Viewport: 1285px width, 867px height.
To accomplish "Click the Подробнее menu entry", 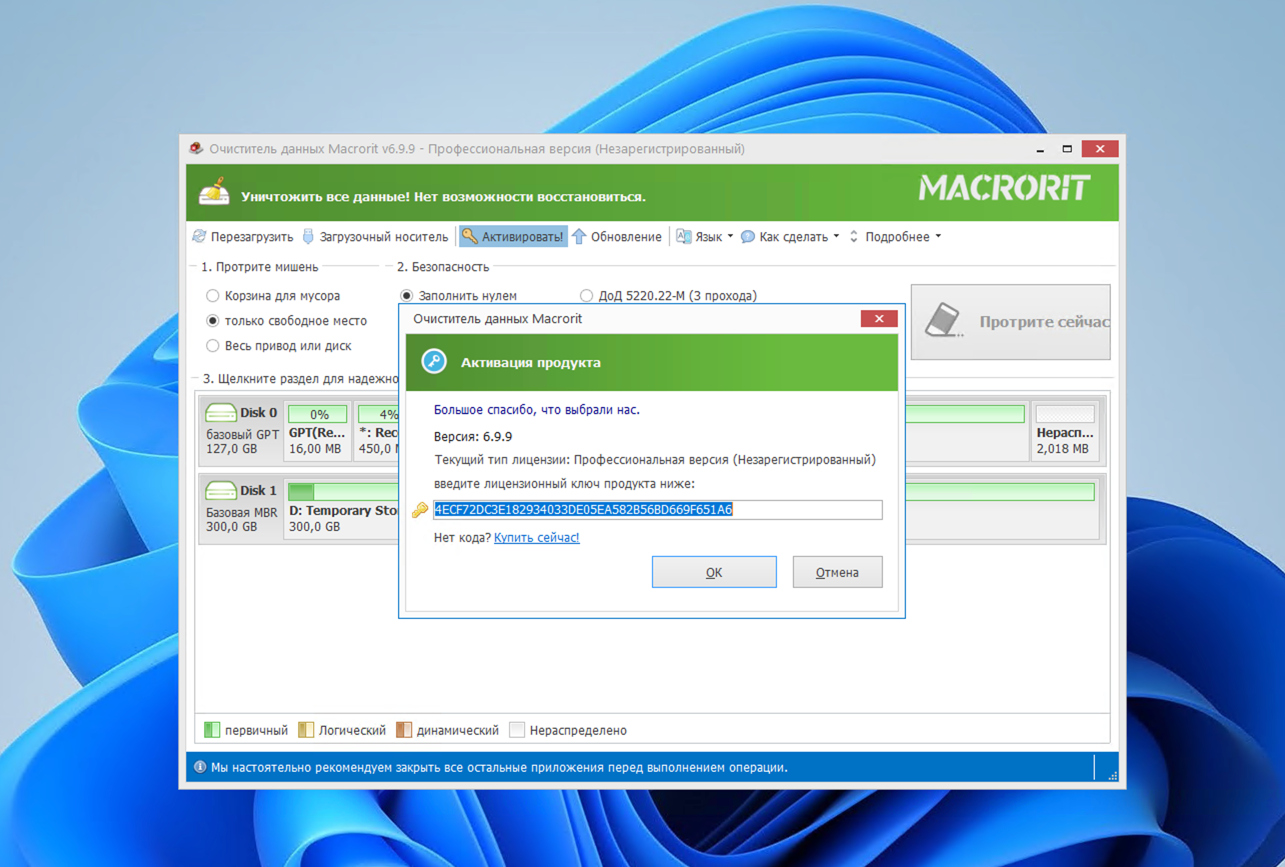I will point(898,237).
